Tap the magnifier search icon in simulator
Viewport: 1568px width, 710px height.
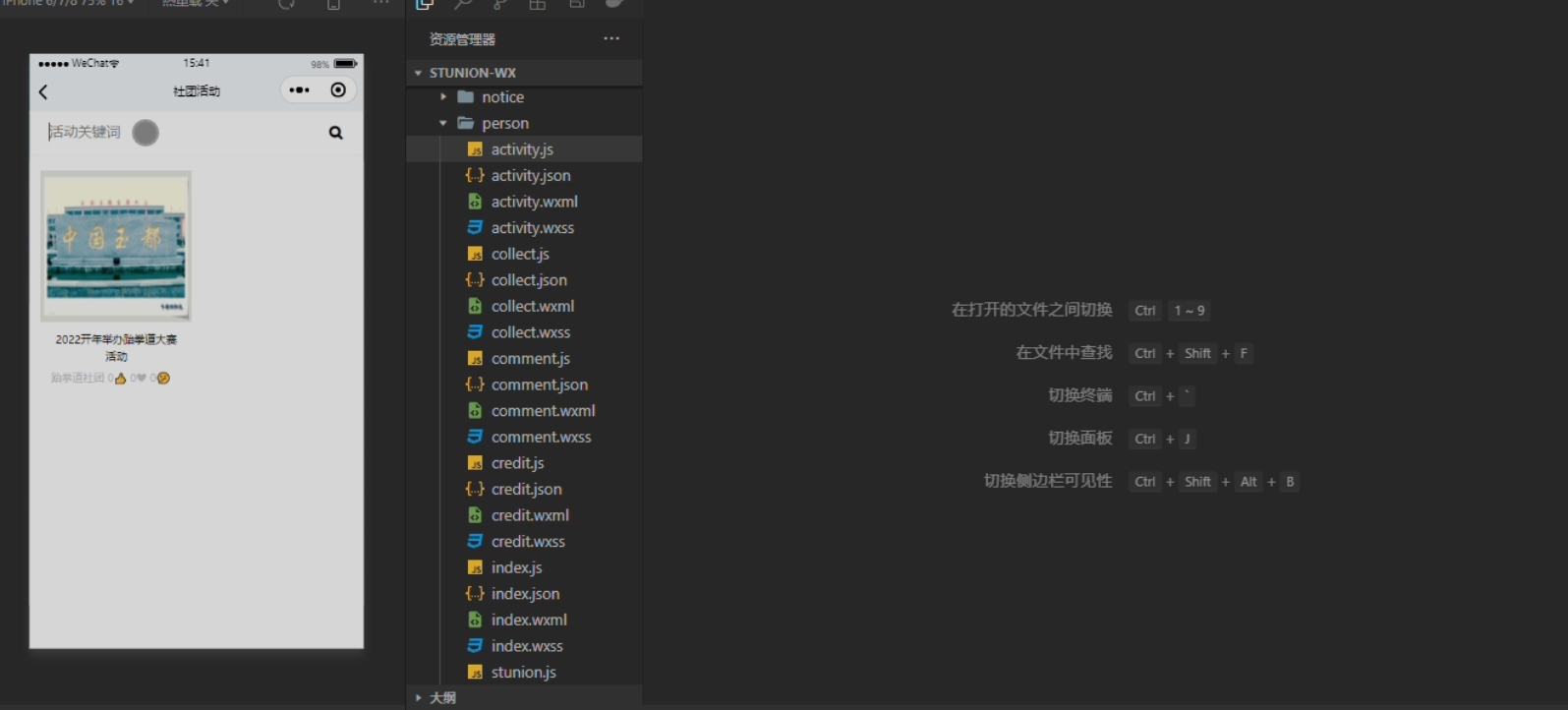tap(336, 133)
